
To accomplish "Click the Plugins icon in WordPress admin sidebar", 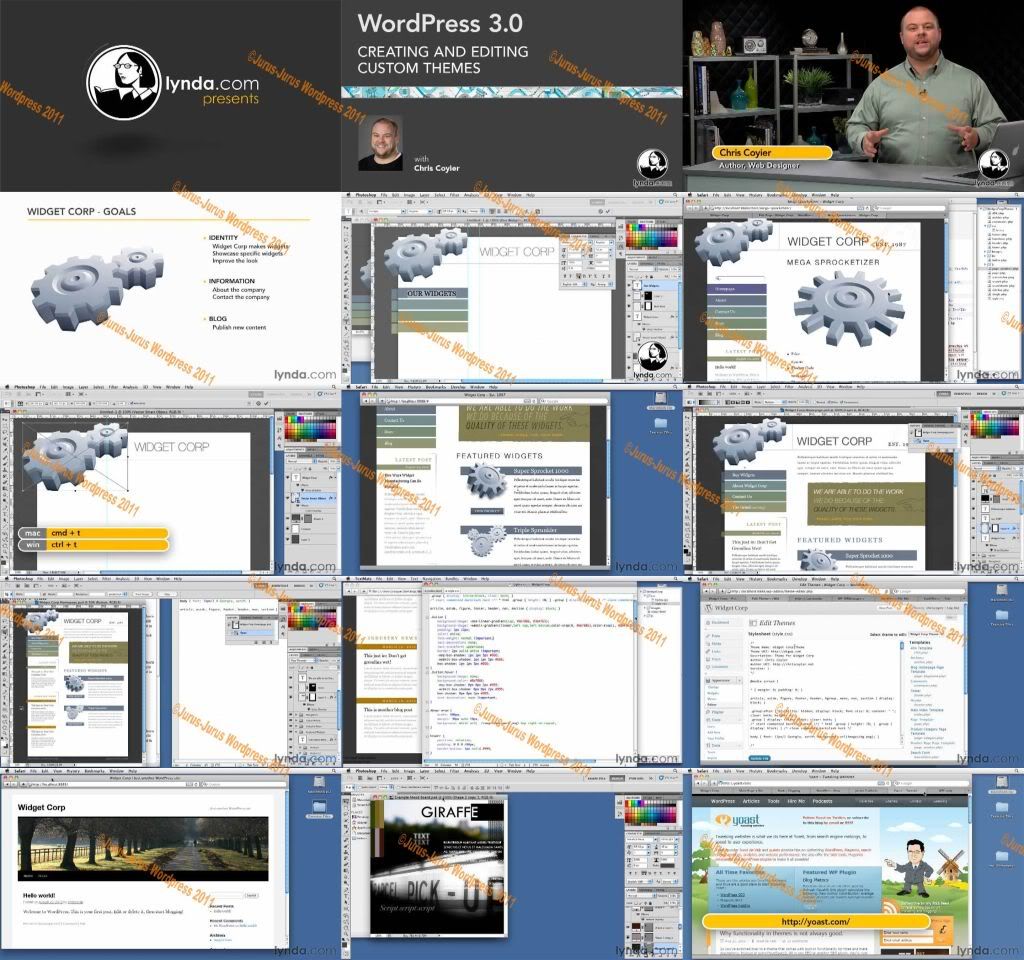I will point(707,712).
